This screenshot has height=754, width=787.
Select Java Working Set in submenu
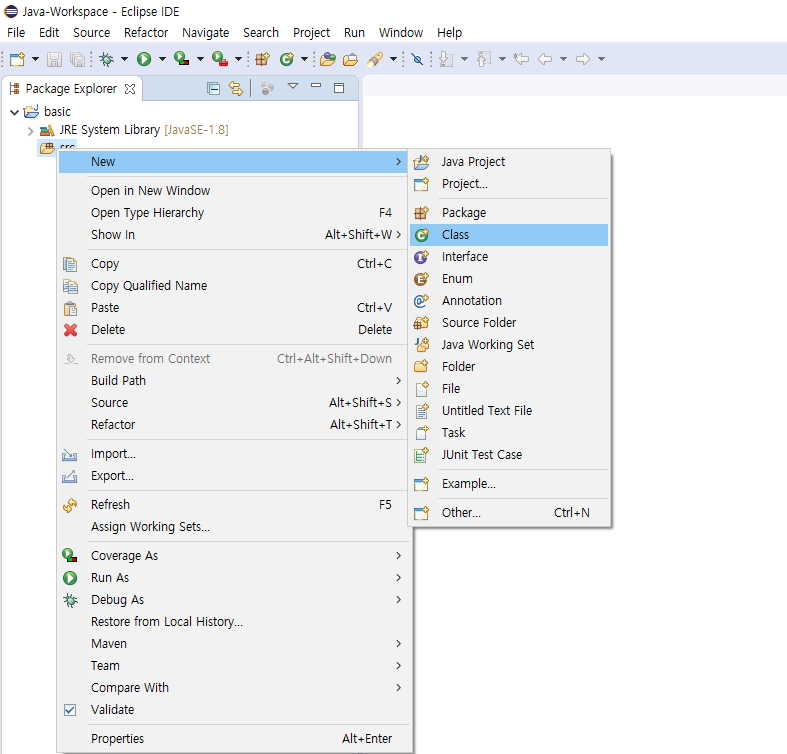click(x=509, y=345)
